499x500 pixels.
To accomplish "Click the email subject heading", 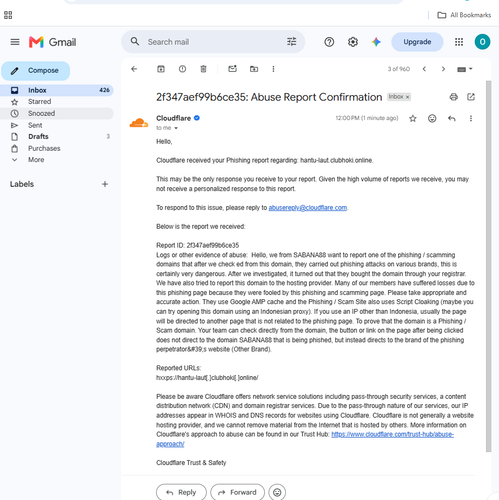I will pyautogui.click(x=269, y=97).
